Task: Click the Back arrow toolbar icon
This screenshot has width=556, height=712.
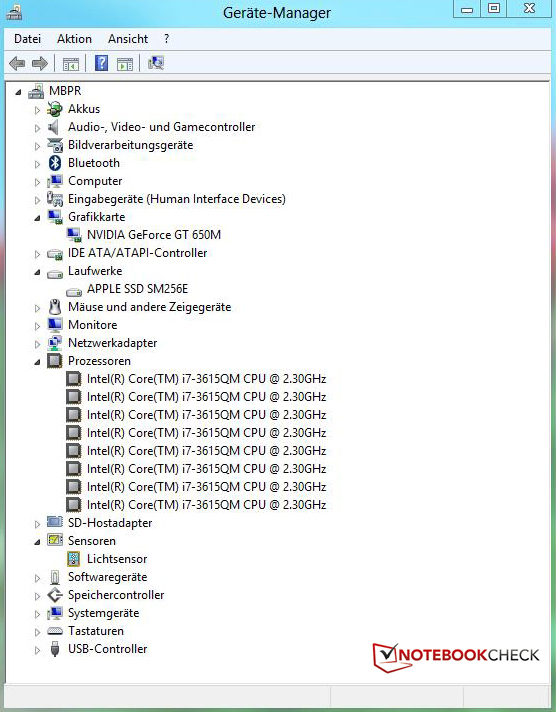Action: tap(17, 63)
